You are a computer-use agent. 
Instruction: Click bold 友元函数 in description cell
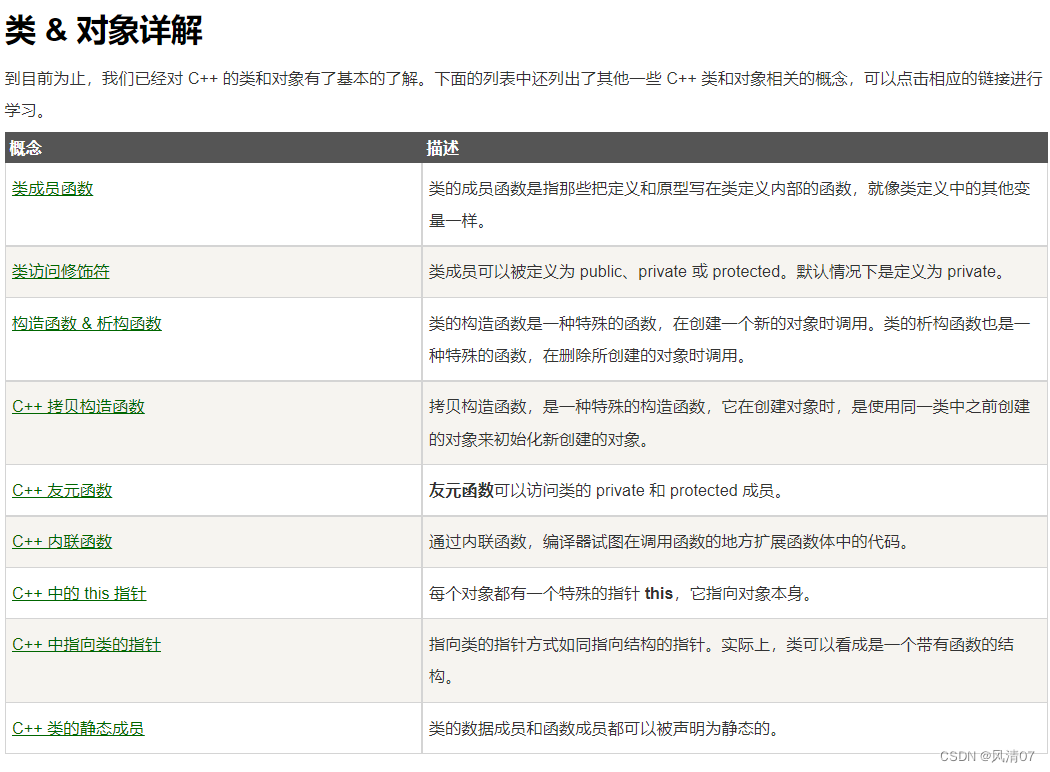[461, 490]
